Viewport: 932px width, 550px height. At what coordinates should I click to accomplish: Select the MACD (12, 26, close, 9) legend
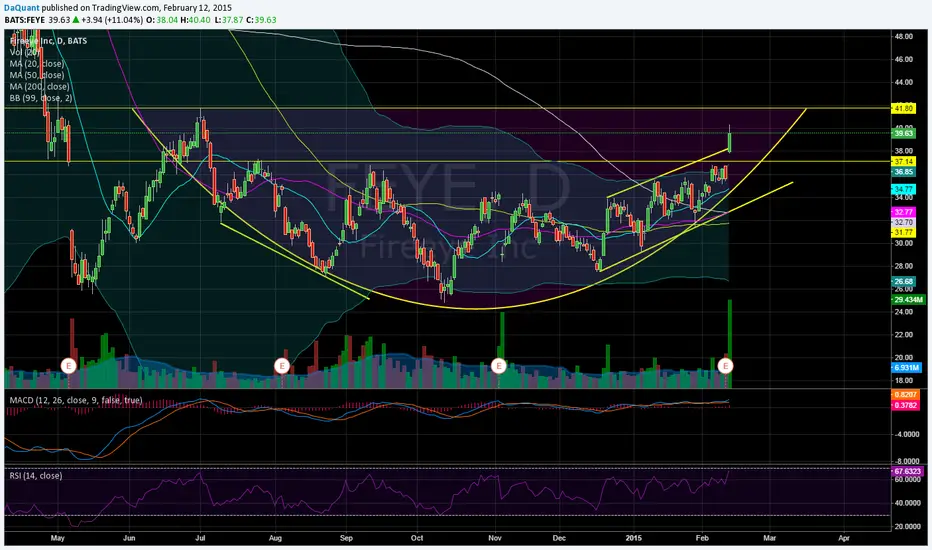pos(75,400)
